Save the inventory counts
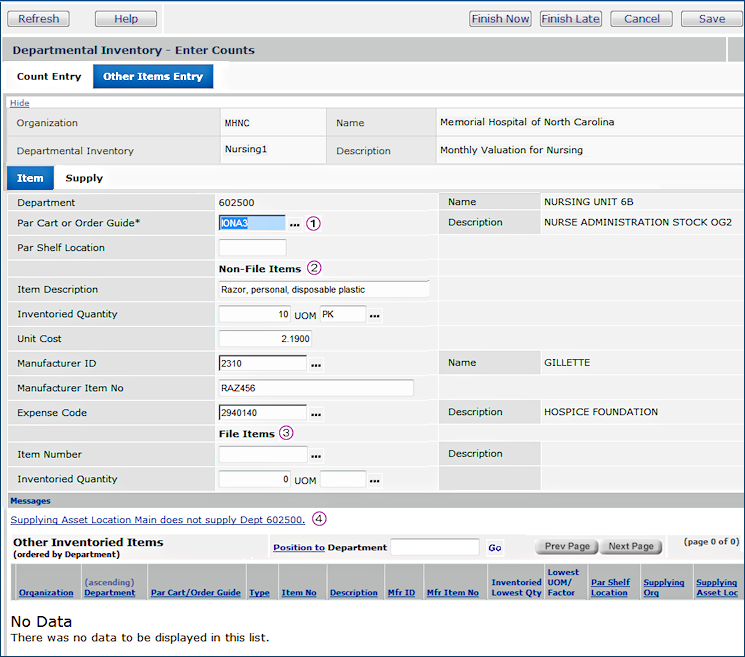This screenshot has height=657, width=745. tap(712, 19)
